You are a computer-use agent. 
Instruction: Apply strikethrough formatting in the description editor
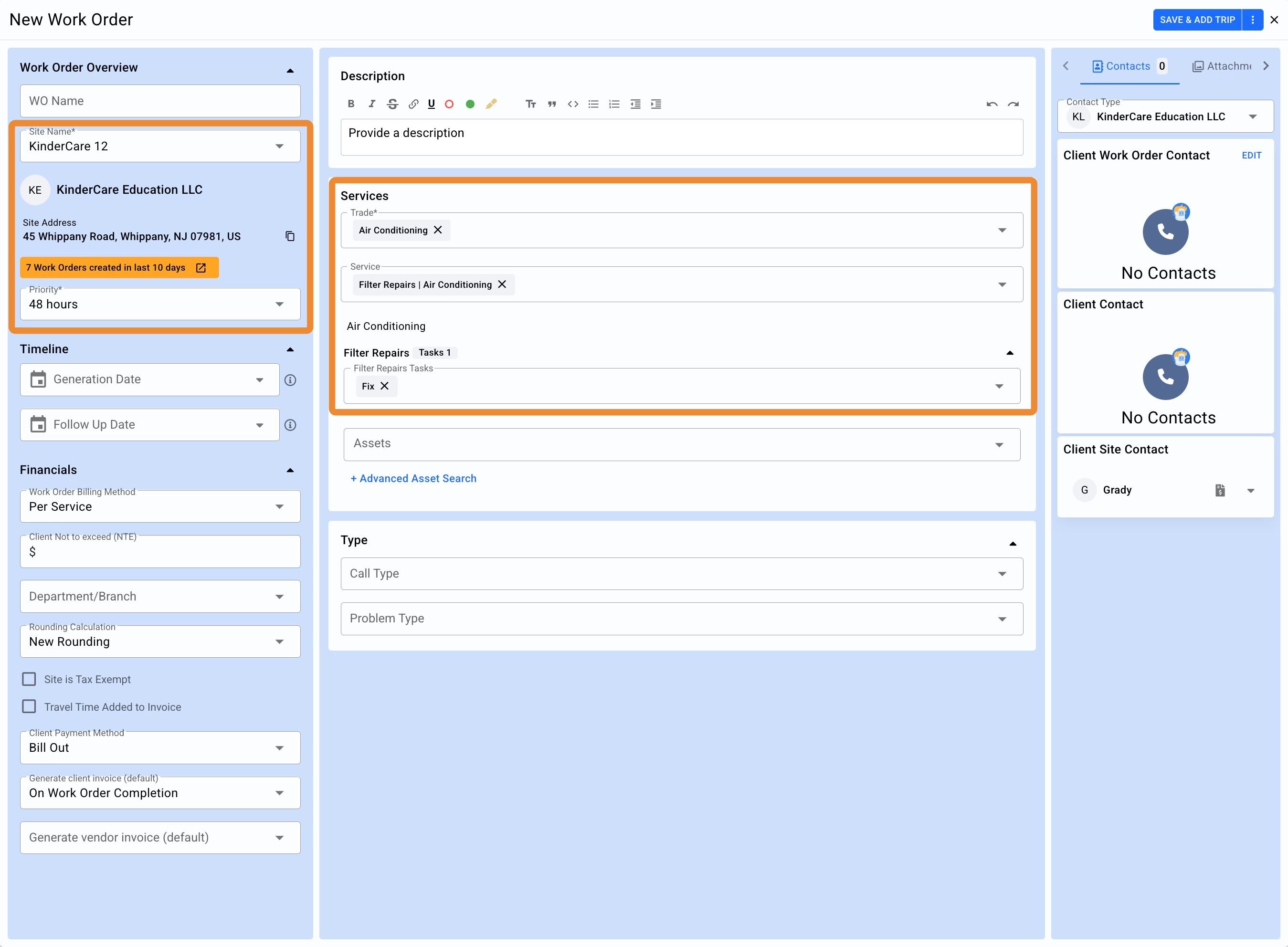point(392,104)
